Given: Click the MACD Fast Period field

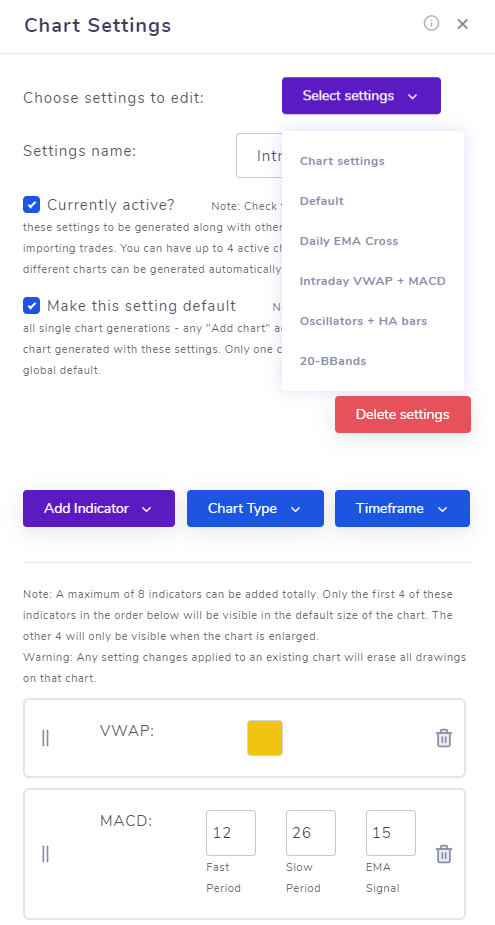Looking at the screenshot, I should [231, 832].
